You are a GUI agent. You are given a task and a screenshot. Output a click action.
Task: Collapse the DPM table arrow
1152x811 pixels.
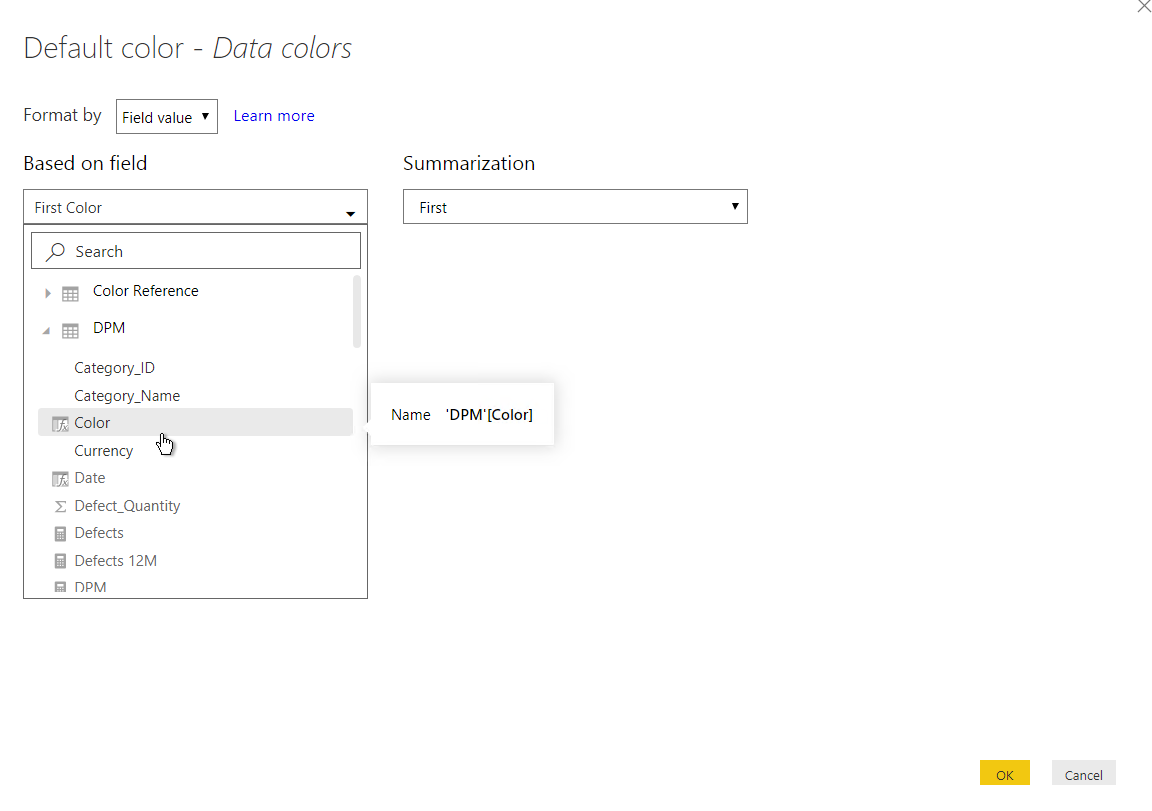click(46, 331)
